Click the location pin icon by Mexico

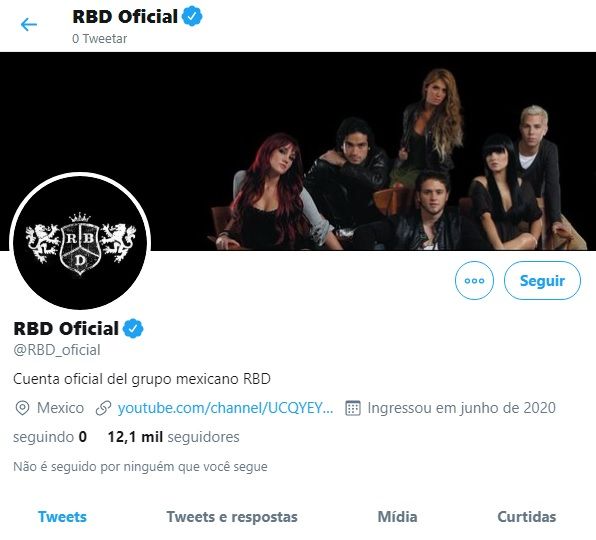(x=22, y=408)
